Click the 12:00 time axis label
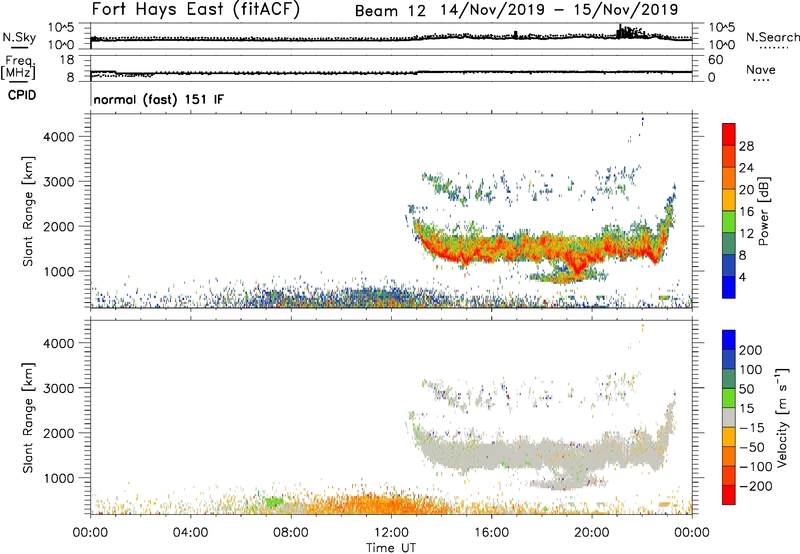The width and height of the screenshot is (800, 554). pos(391,533)
